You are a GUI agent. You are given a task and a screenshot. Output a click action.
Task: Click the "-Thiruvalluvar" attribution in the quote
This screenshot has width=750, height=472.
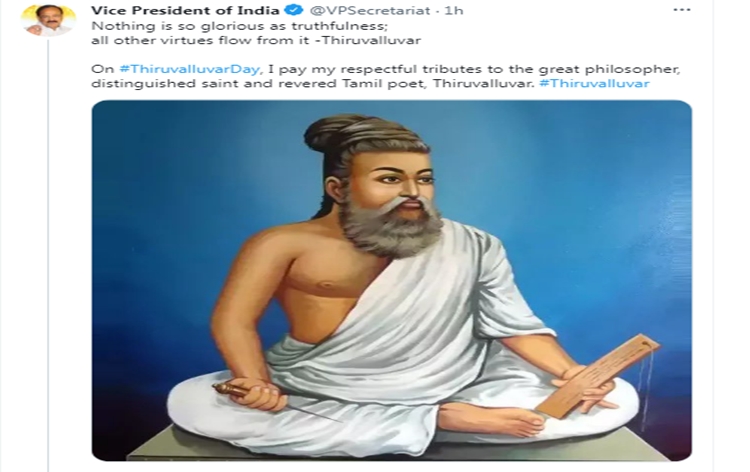(368, 40)
